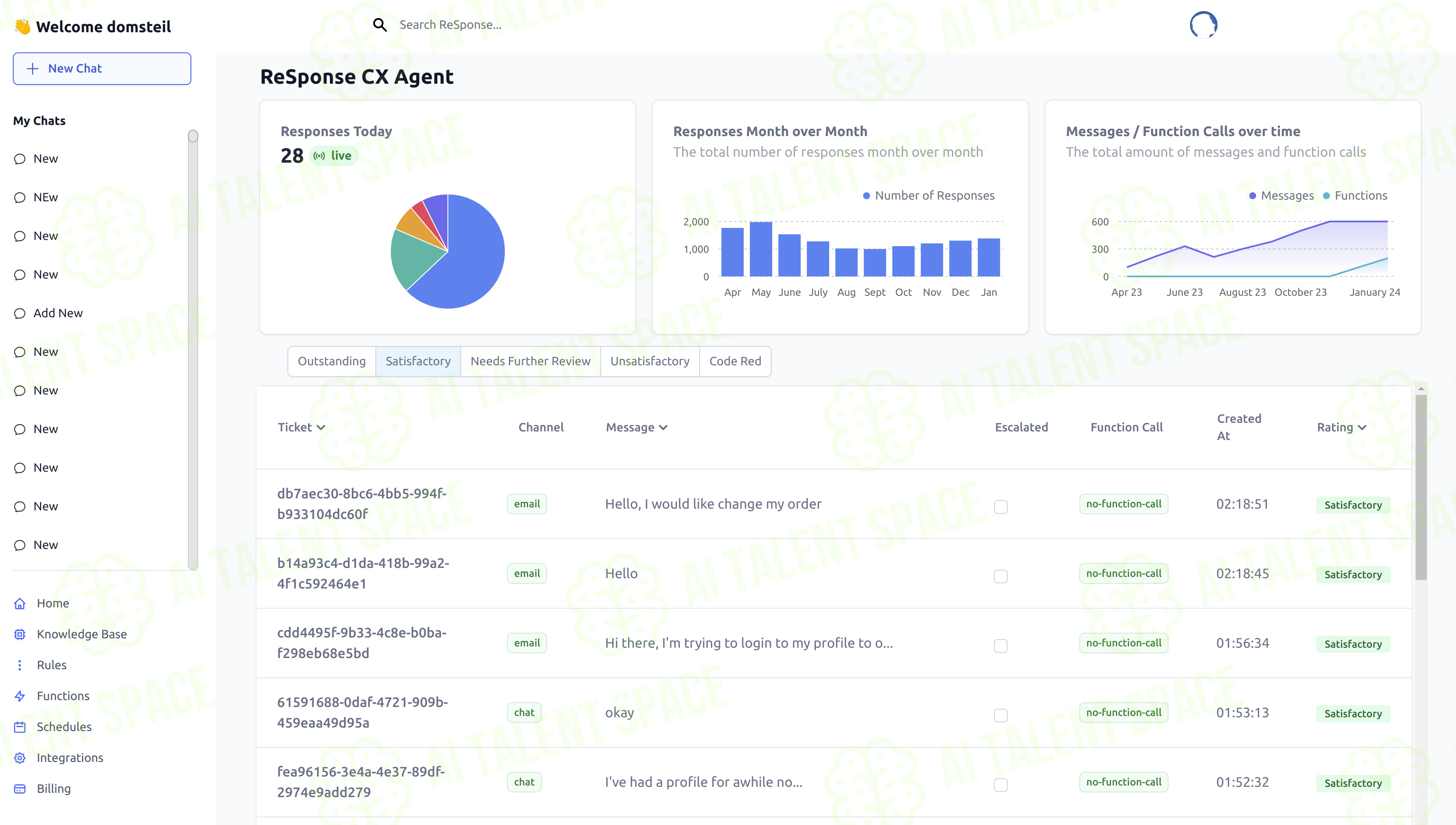Click the Jan bar in responses chart
Screen dimensions: 1456x825
[989, 258]
